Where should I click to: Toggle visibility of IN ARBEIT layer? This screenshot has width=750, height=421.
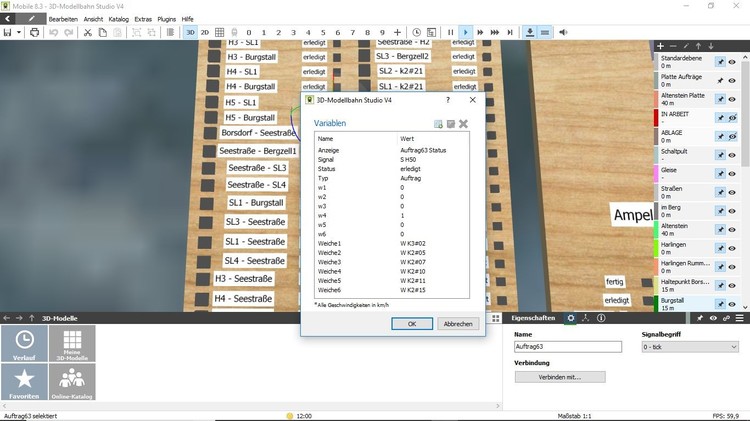(732, 118)
